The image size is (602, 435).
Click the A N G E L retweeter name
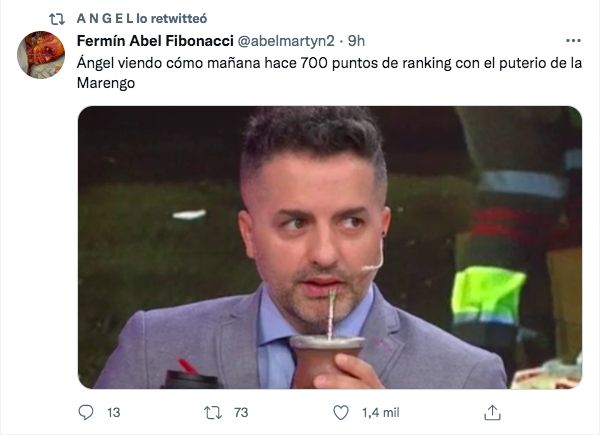(104, 18)
